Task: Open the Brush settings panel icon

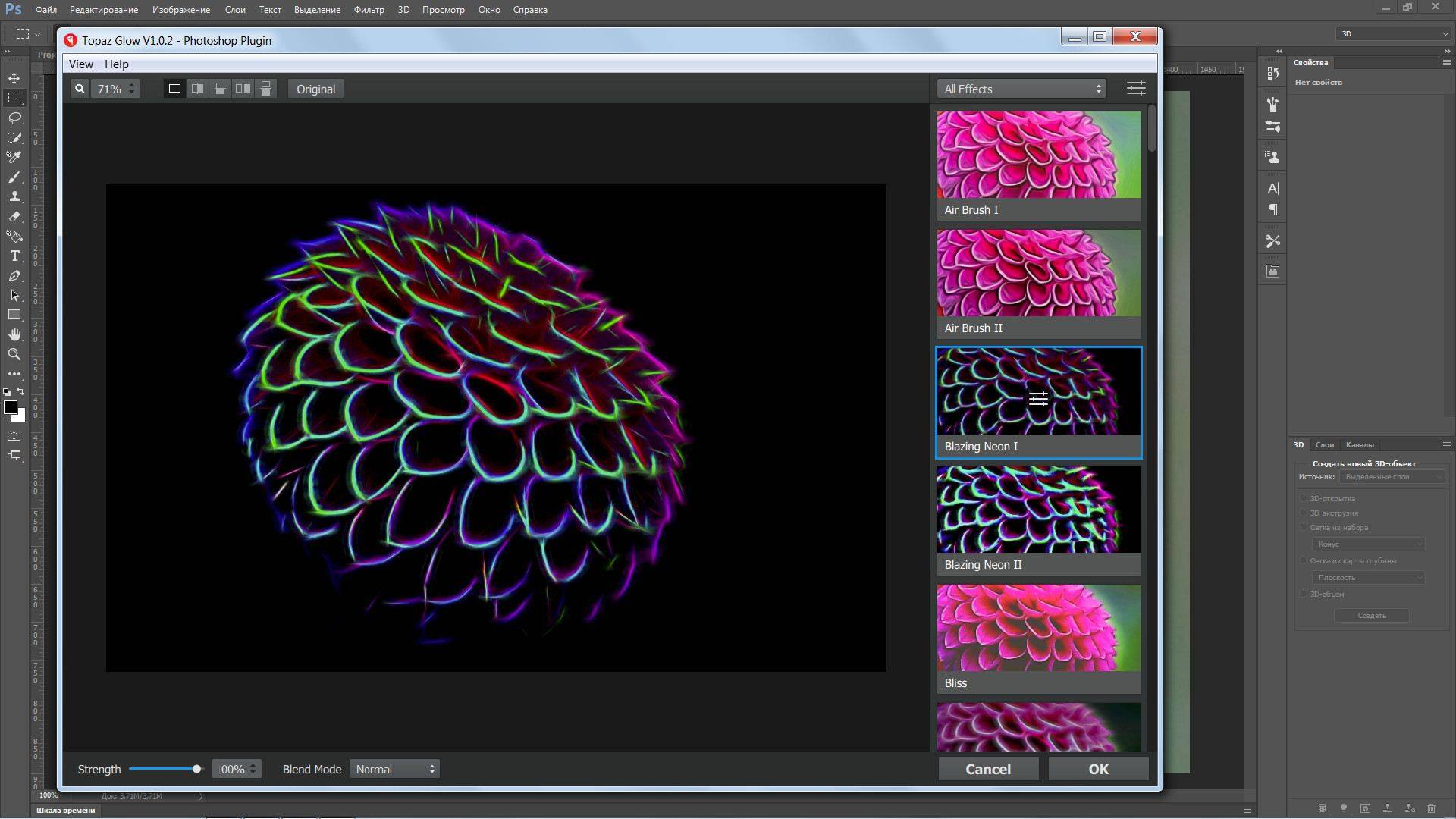Action: (x=1272, y=127)
